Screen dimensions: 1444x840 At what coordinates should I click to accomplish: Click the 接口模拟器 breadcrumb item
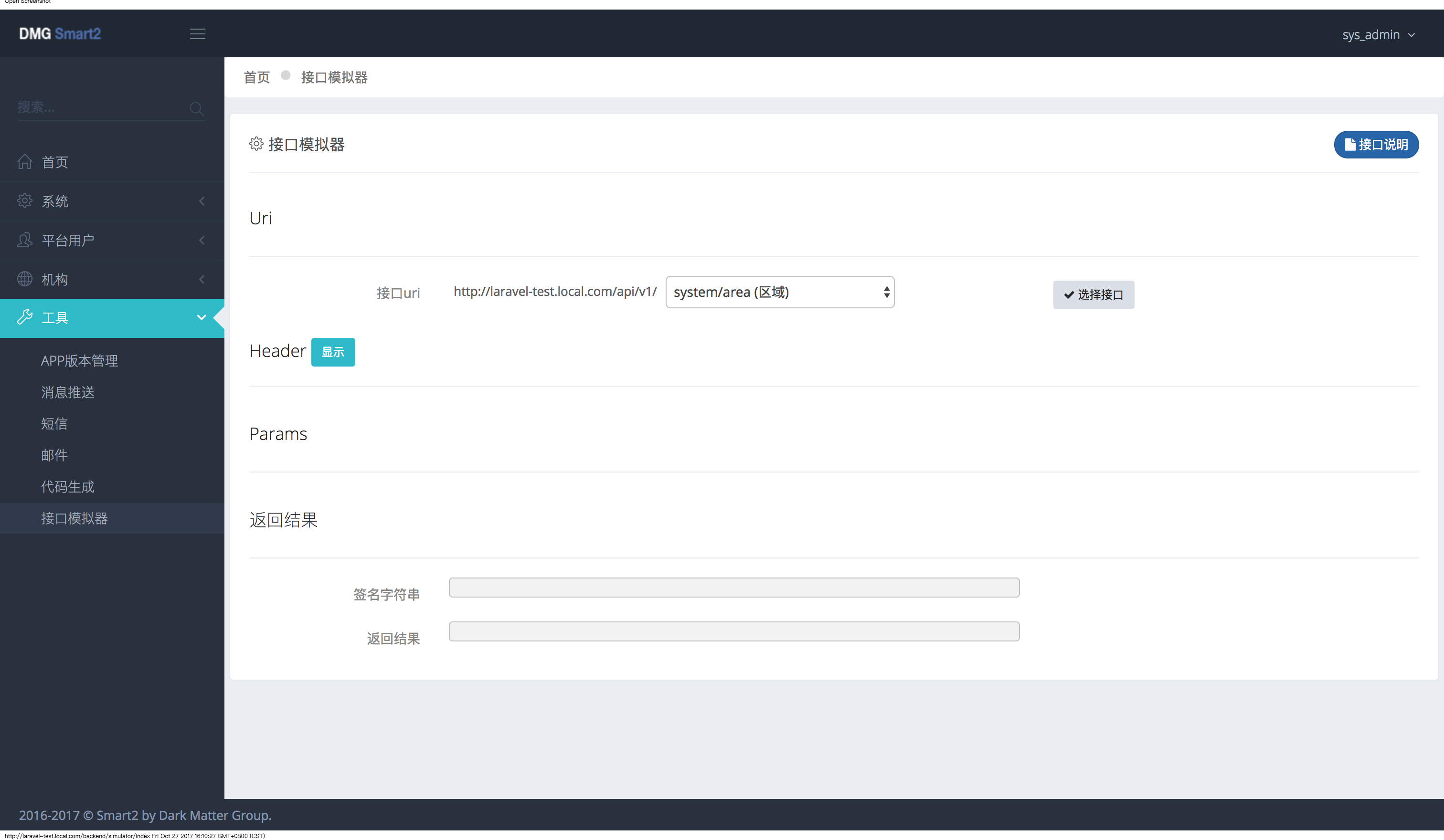[334, 77]
